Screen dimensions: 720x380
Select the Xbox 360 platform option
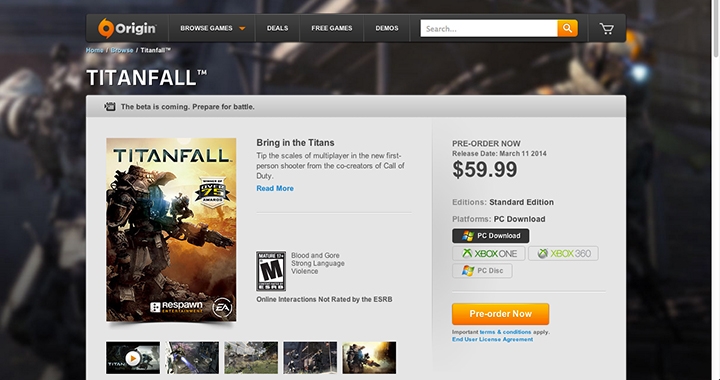point(563,253)
